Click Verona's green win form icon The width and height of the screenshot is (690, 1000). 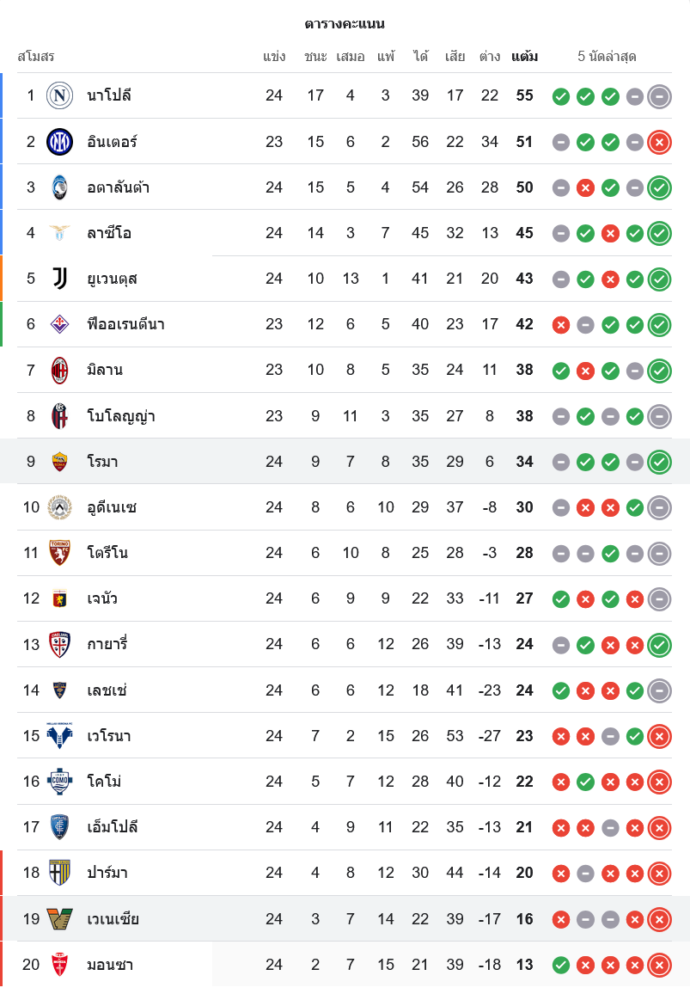(x=635, y=736)
